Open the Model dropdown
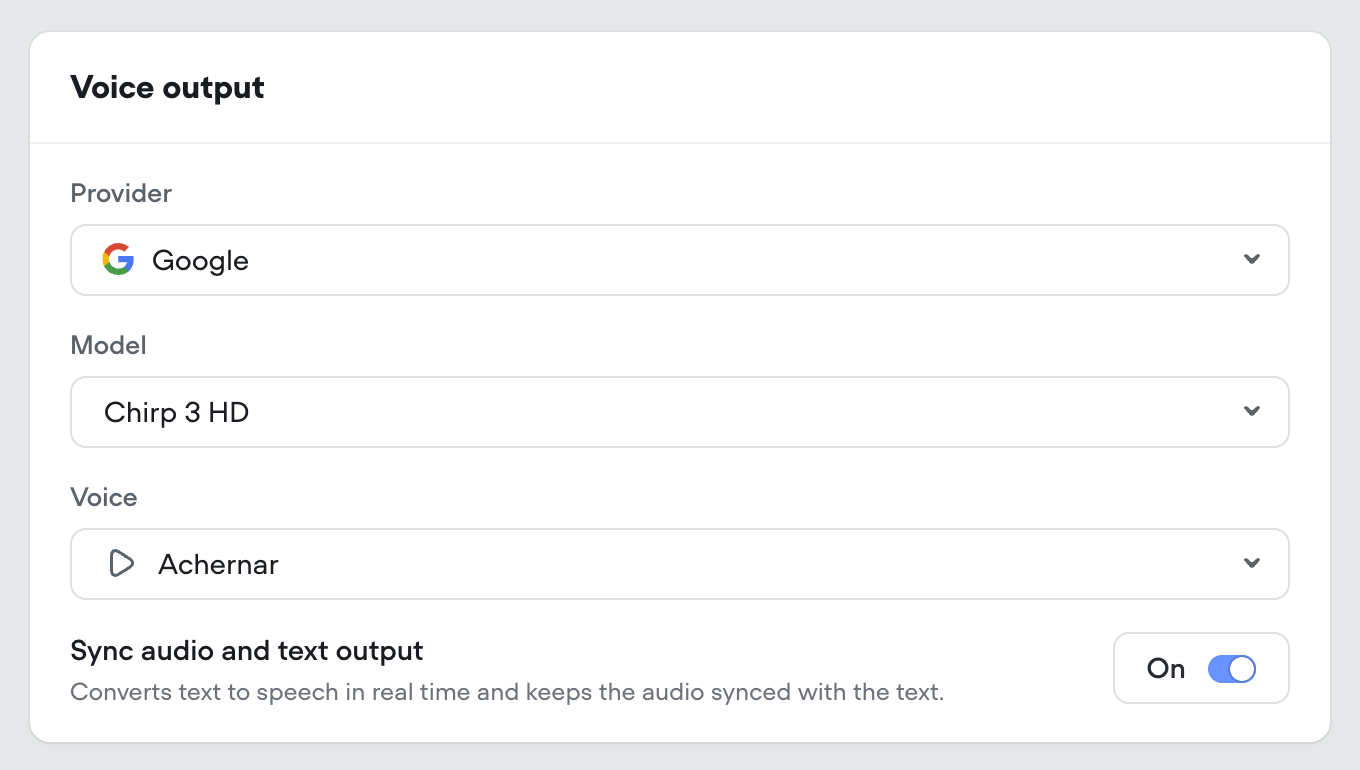Screen dimensions: 1360x770 (x=680, y=412)
